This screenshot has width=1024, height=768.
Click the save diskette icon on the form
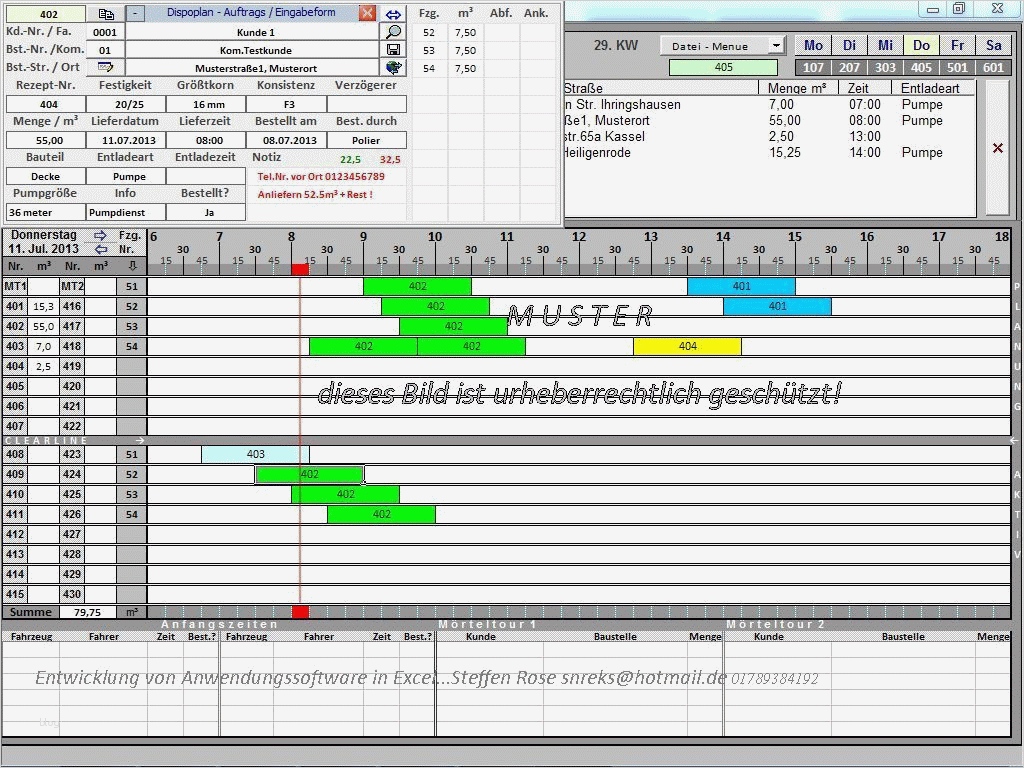[x=393, y=49]
